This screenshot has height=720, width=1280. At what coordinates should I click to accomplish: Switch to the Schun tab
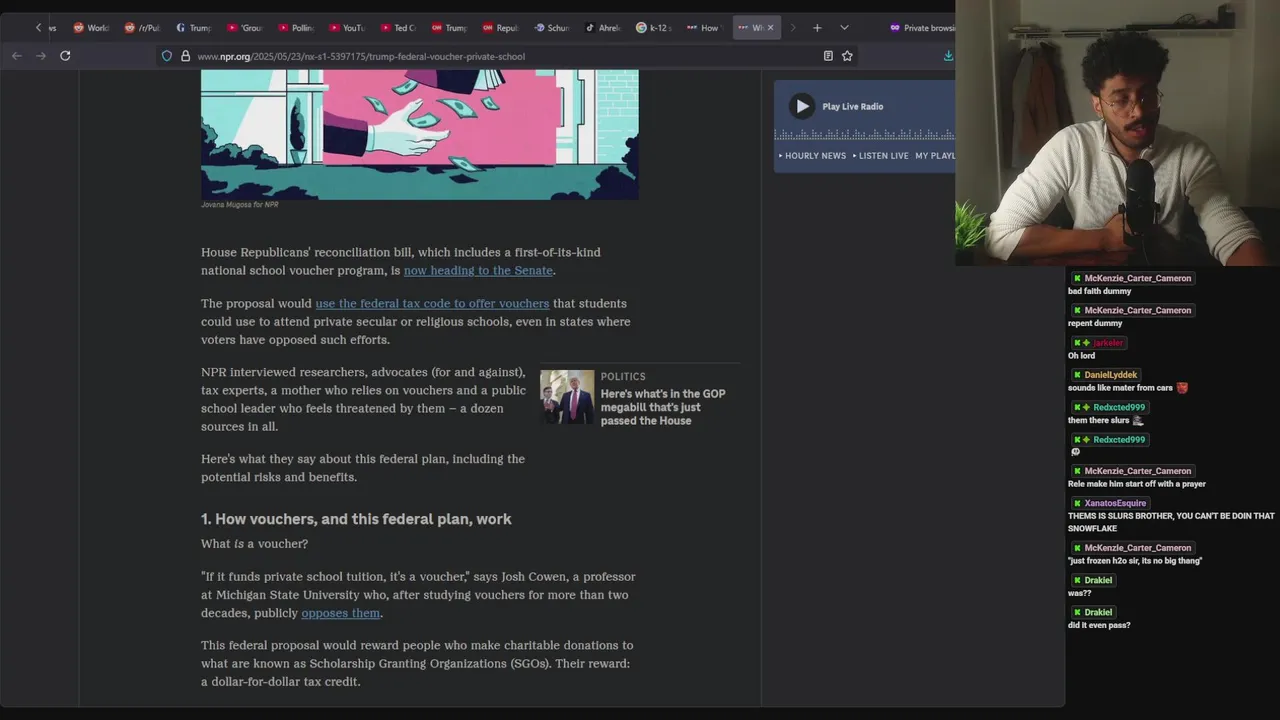tap(552, 28)
